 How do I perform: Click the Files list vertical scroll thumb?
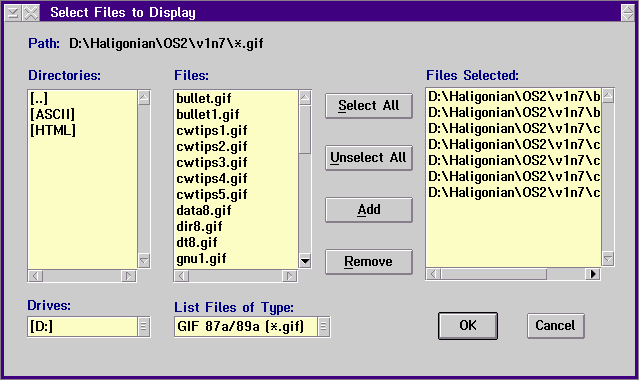coord(305,129)
